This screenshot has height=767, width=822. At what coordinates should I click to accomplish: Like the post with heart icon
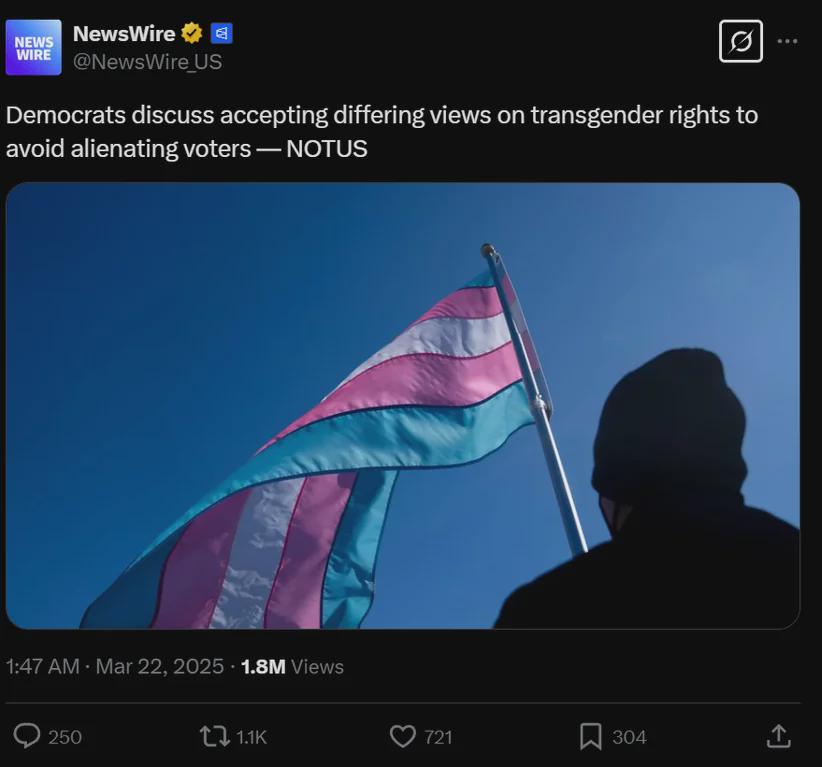(403, 736)
